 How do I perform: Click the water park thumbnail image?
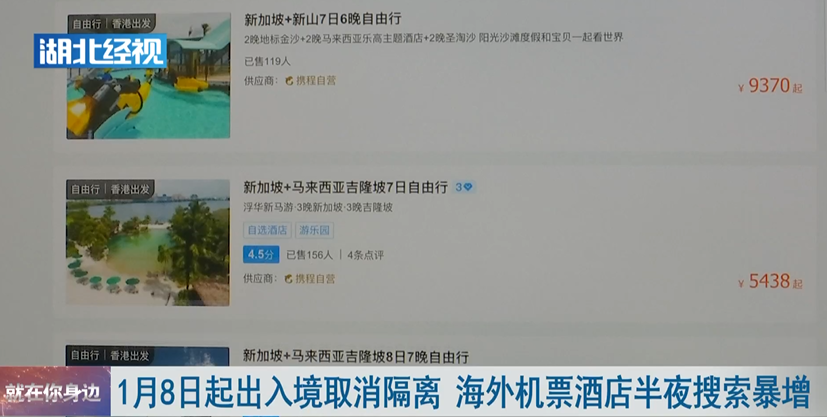[x=148, y=76]
